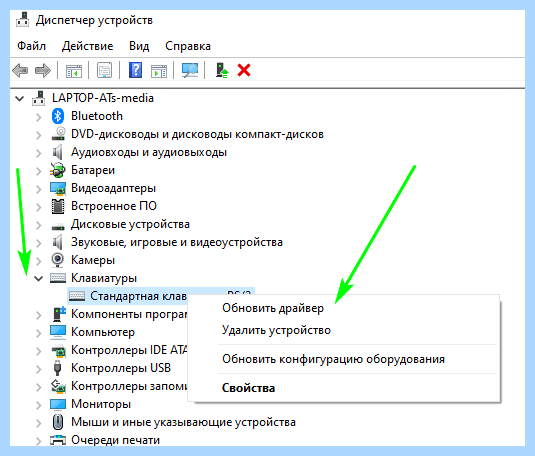Select Звуковые, игровые и видеоустройства label
The image size is (535, 456).
click(177, 242)
